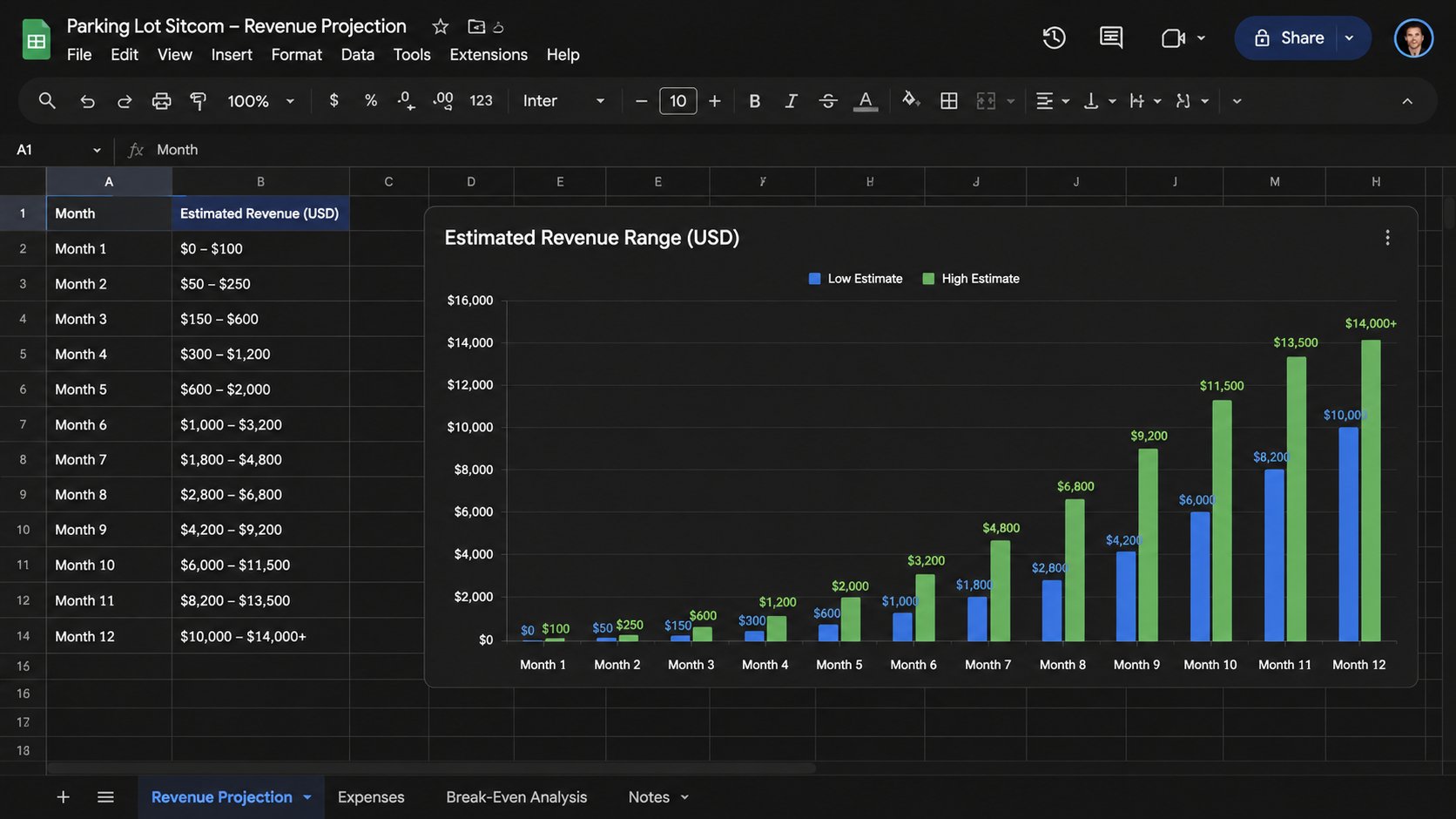Click the font size input field
1456x819 pixels.
pos(677,101)
